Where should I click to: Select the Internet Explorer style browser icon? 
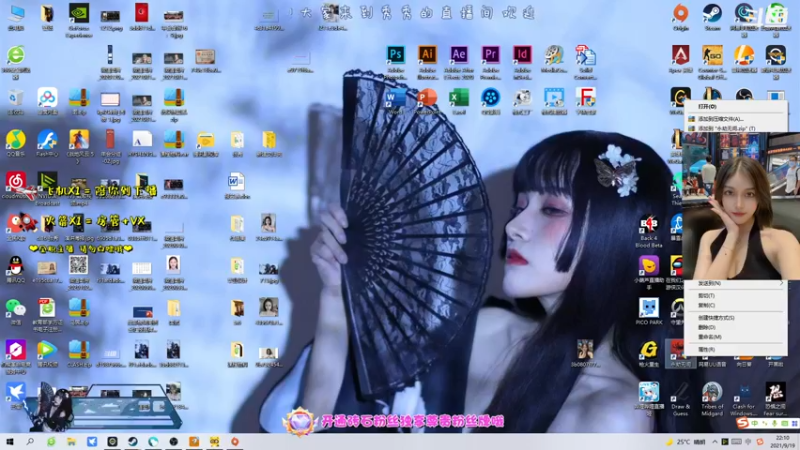pos(16,55)
